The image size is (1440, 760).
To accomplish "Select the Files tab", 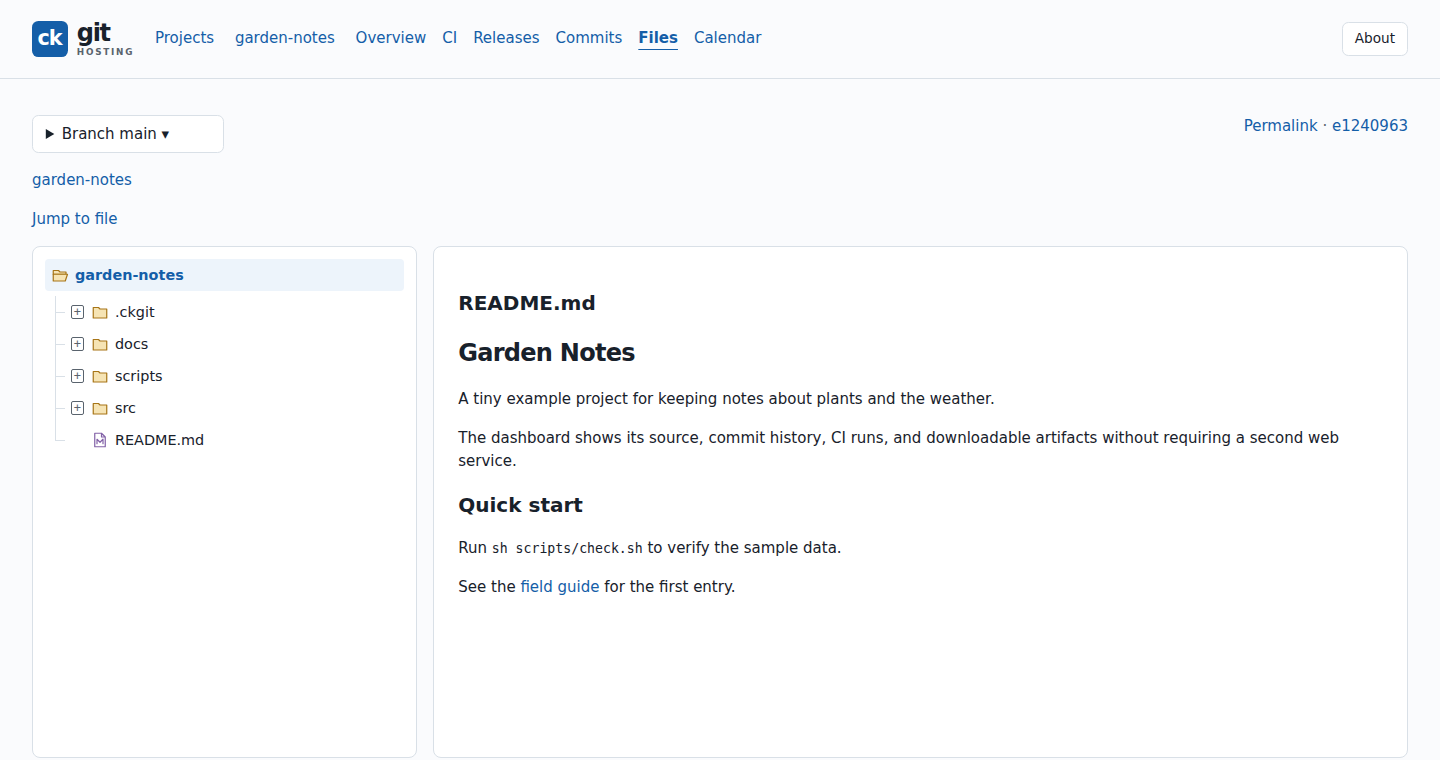I will coord(658,38).
